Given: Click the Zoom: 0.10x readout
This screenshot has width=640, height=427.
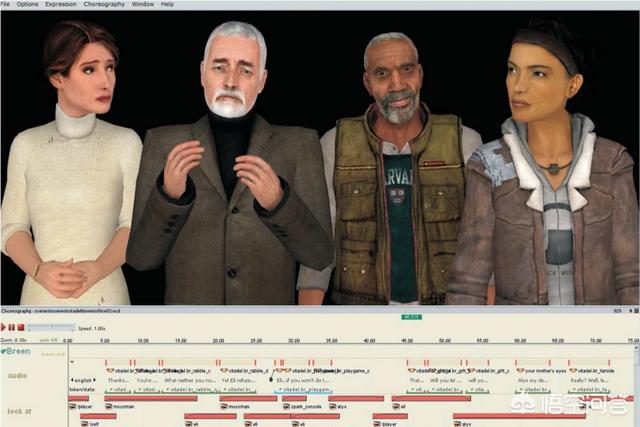Looking at the screenshot, I should tap(14, 340).
